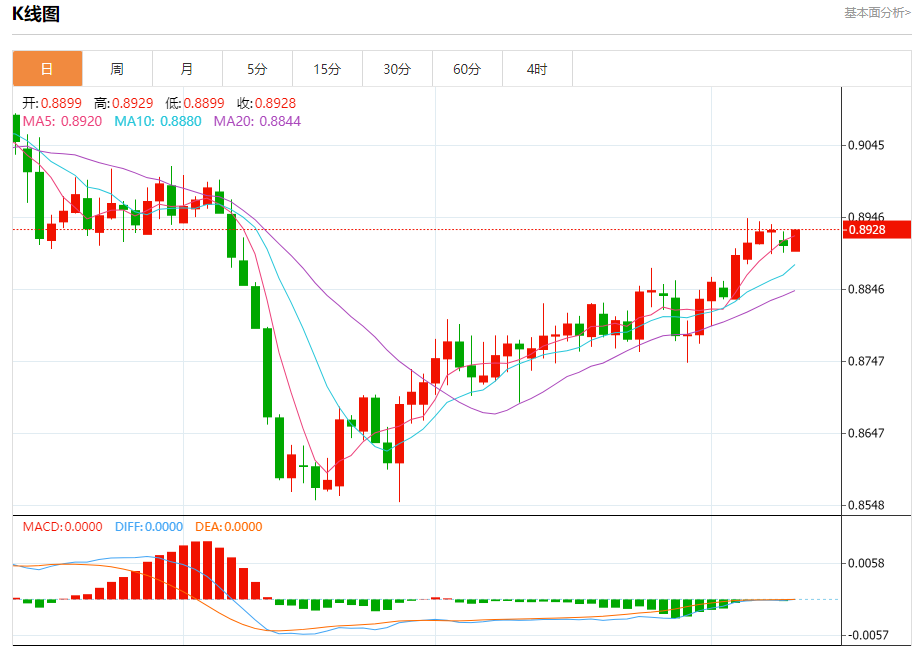
Task: Click the 0.0058 MACD axis label
Action: click(866, 563)
